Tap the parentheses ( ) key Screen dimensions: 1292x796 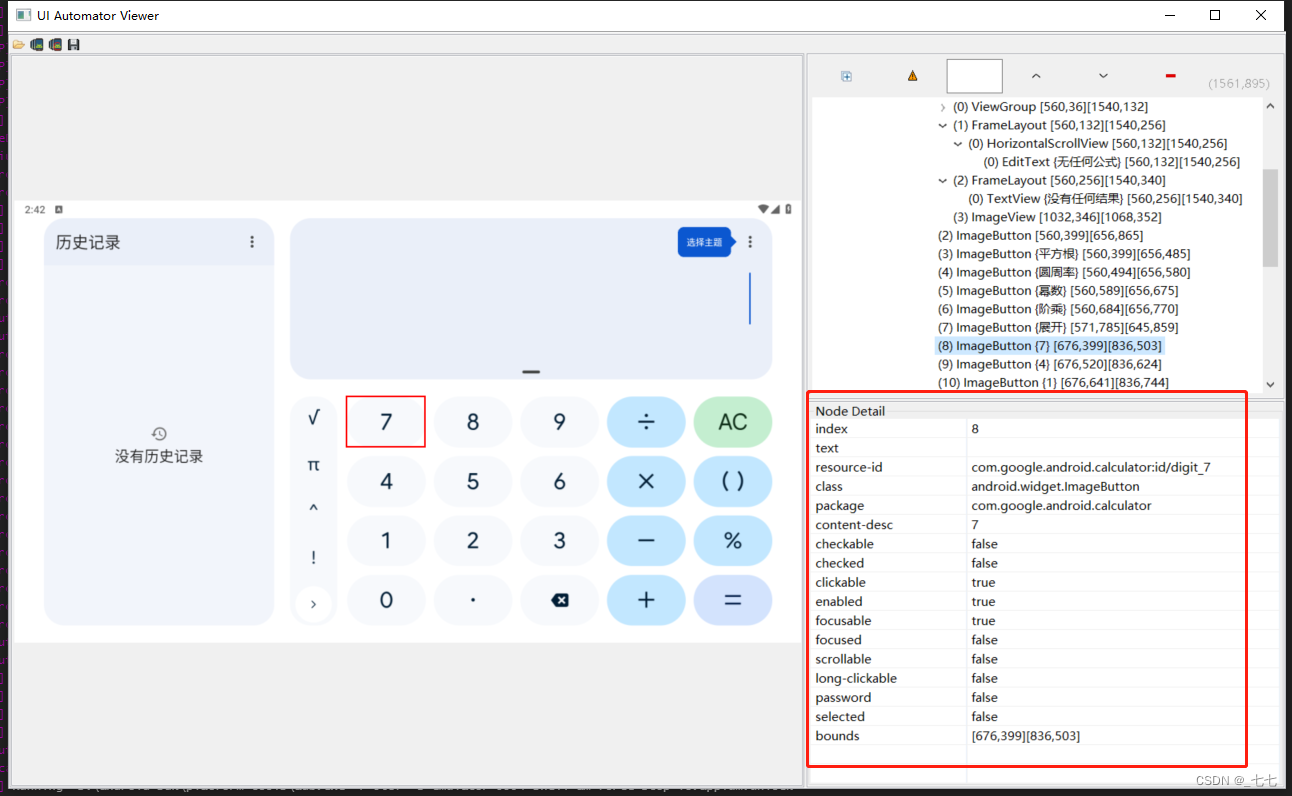(x=733, y=481)
